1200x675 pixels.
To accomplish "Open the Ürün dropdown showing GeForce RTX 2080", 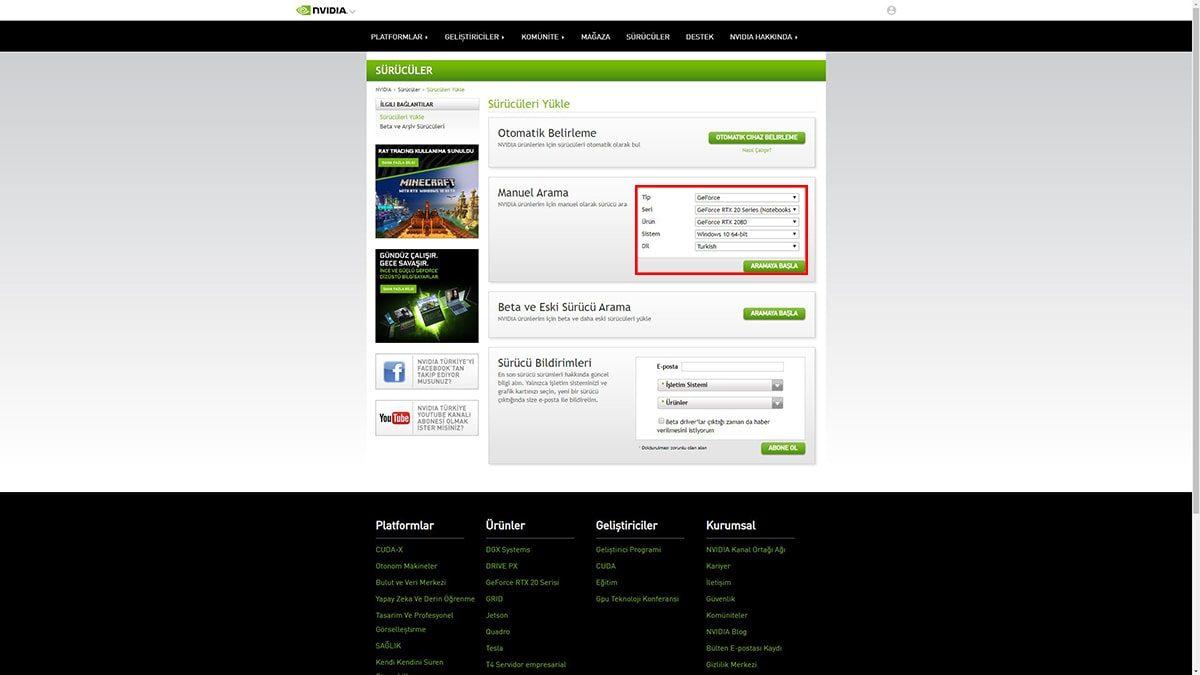I will point(747,221).
